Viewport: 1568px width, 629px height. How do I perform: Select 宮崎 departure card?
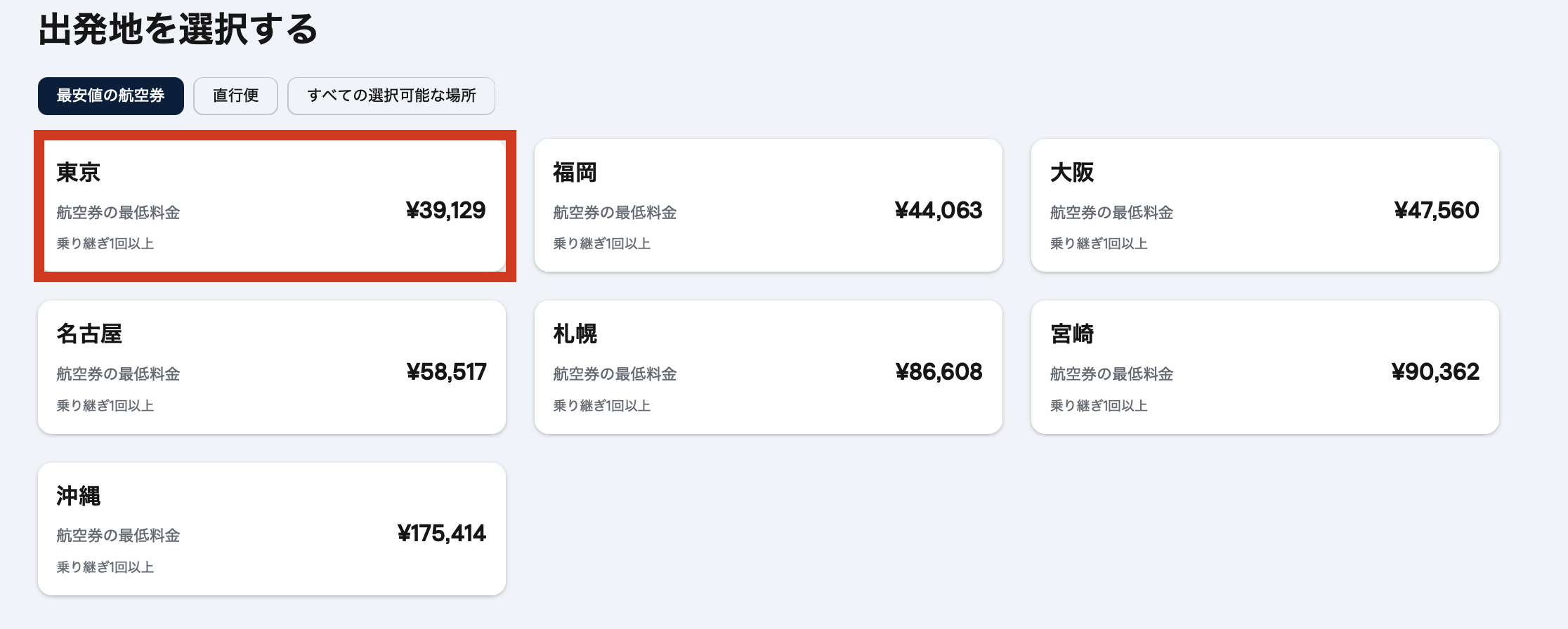tap(1265, 367)
